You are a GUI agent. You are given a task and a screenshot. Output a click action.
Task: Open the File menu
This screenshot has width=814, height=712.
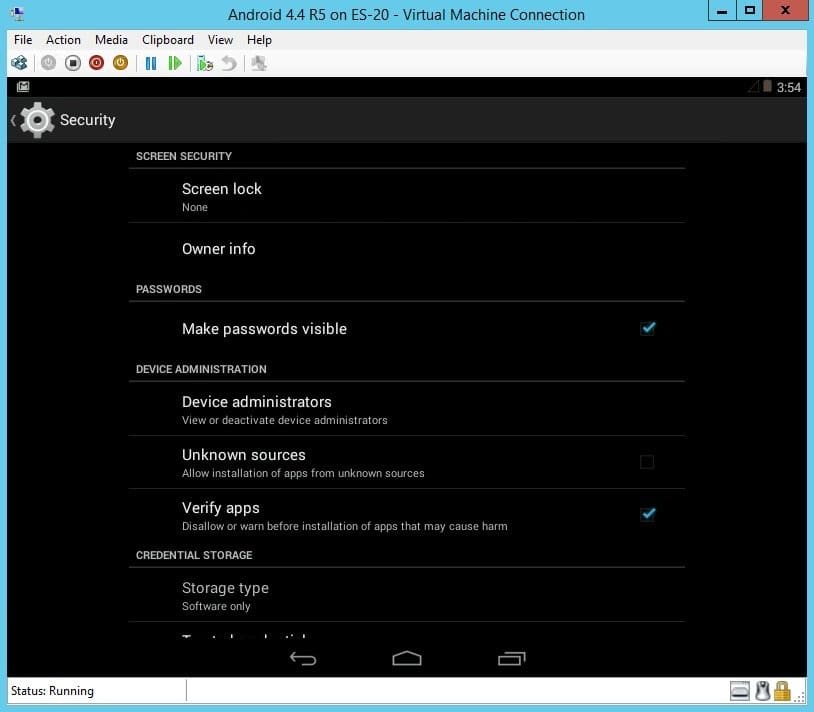(23, 40)
